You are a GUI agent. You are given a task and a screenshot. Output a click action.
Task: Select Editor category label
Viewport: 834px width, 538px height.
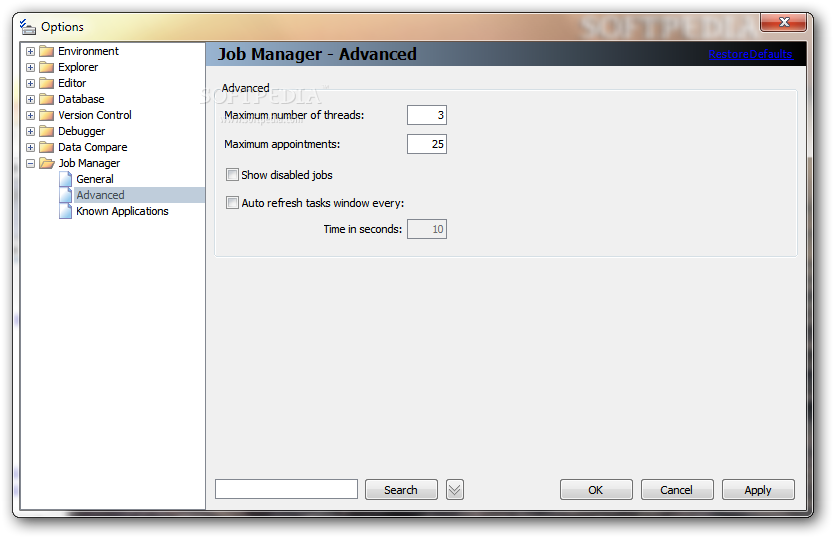point(72,84)
